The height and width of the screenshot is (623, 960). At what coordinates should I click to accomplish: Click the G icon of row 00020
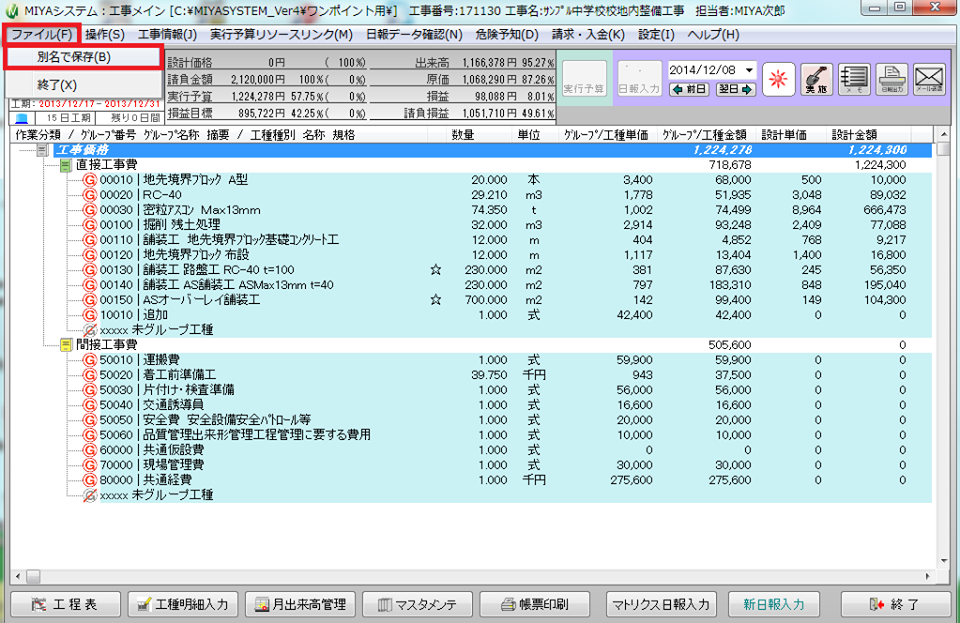click(90, 195)
